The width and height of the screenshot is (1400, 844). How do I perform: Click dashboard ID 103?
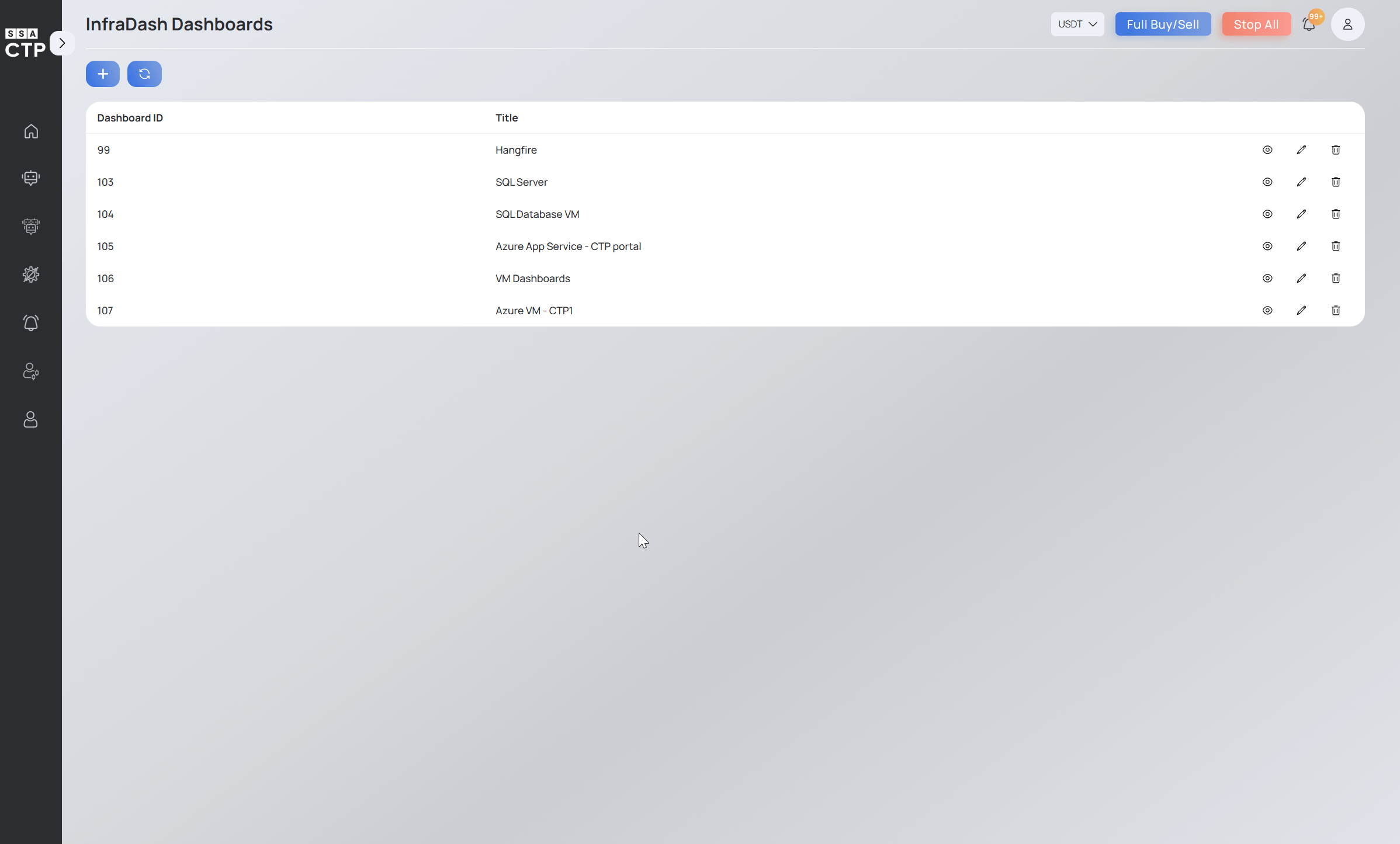(x=105, y=182)
